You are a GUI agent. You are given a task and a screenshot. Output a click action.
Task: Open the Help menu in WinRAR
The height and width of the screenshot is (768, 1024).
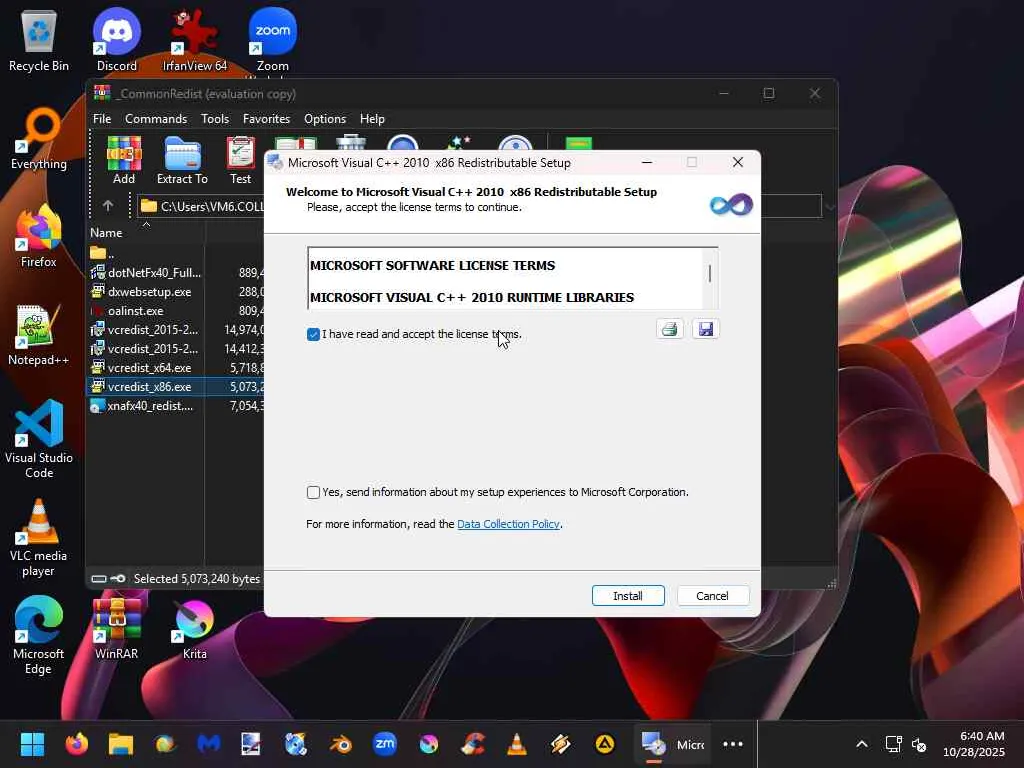[x=372, y=119]
